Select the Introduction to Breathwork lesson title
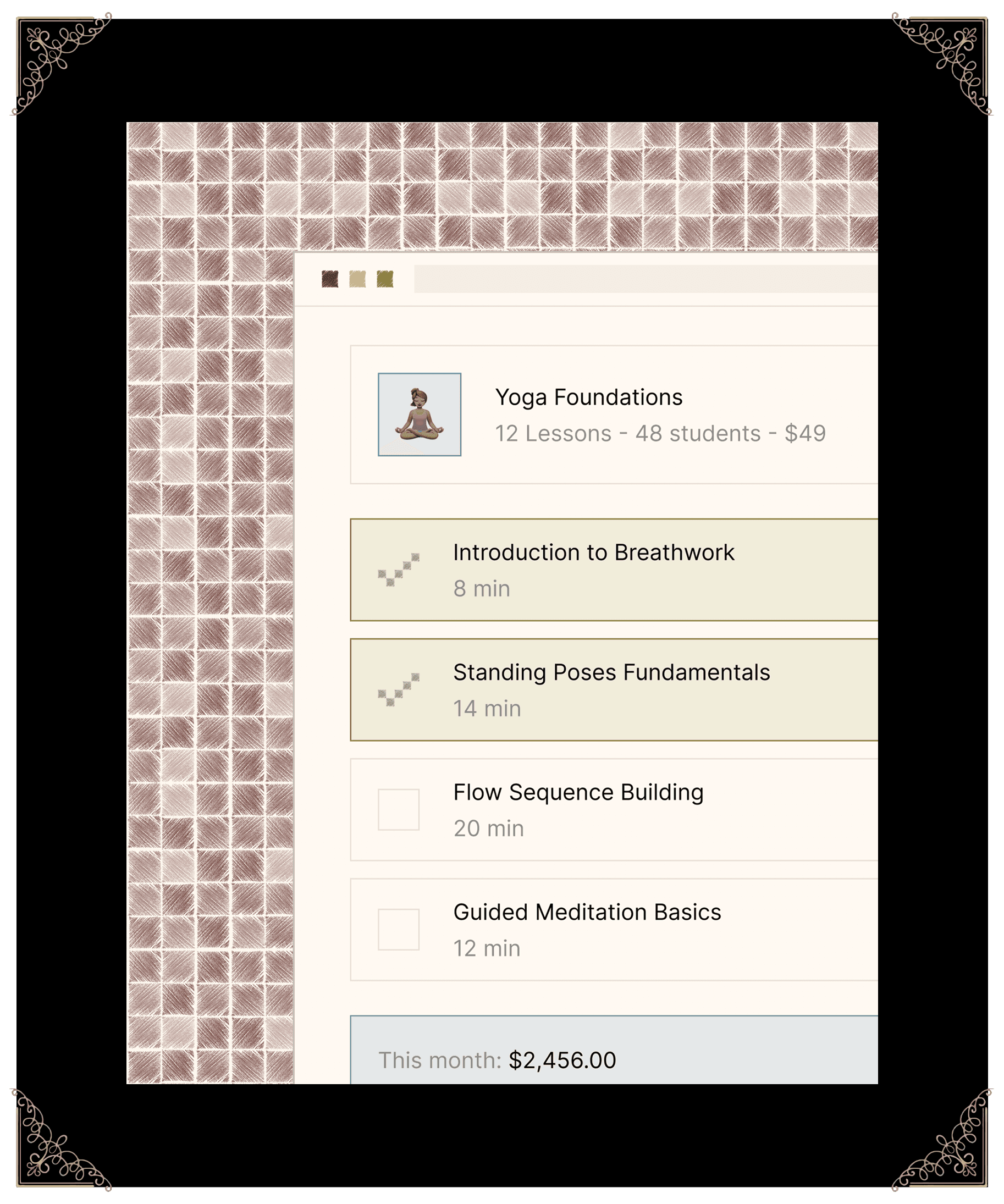 (x=593, y=553)
